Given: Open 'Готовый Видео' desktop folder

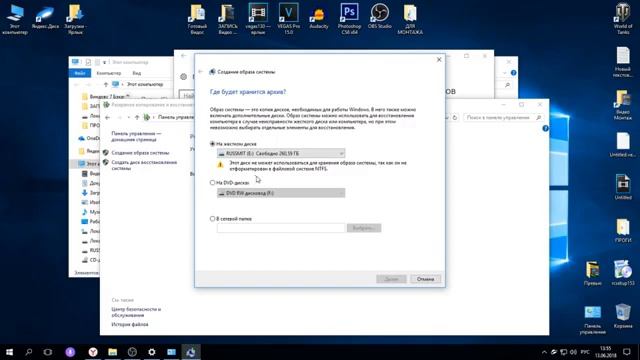Looking at the screenshot, I should 197,19.
